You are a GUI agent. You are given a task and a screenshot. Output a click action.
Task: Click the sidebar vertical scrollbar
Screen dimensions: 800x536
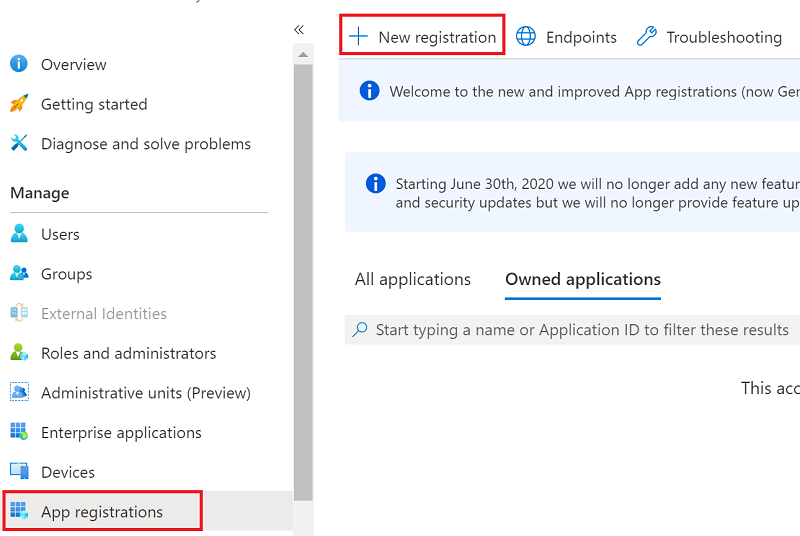303,270
